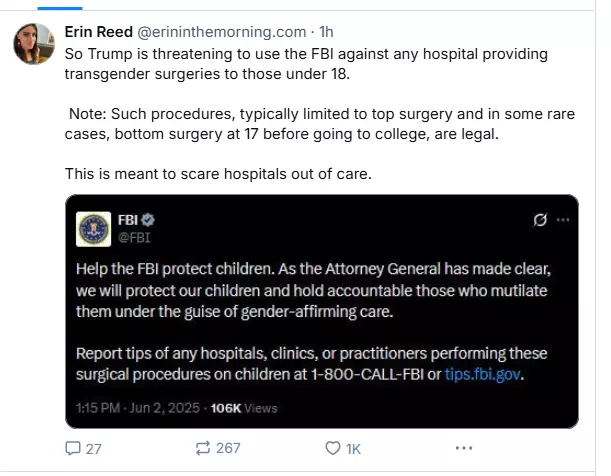Open the post via the 1h timestamp
This screenshot has height=476, width=611.
click(326, 30)
